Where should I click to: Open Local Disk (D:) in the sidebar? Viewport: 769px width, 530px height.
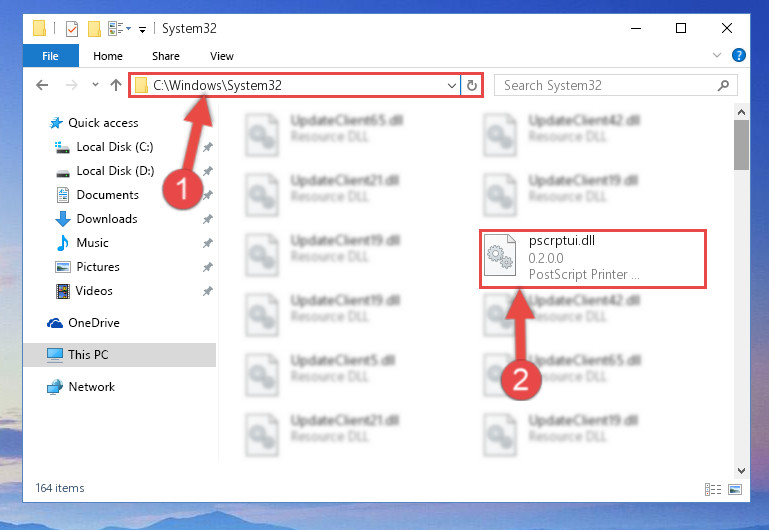(x=115, y=171)
